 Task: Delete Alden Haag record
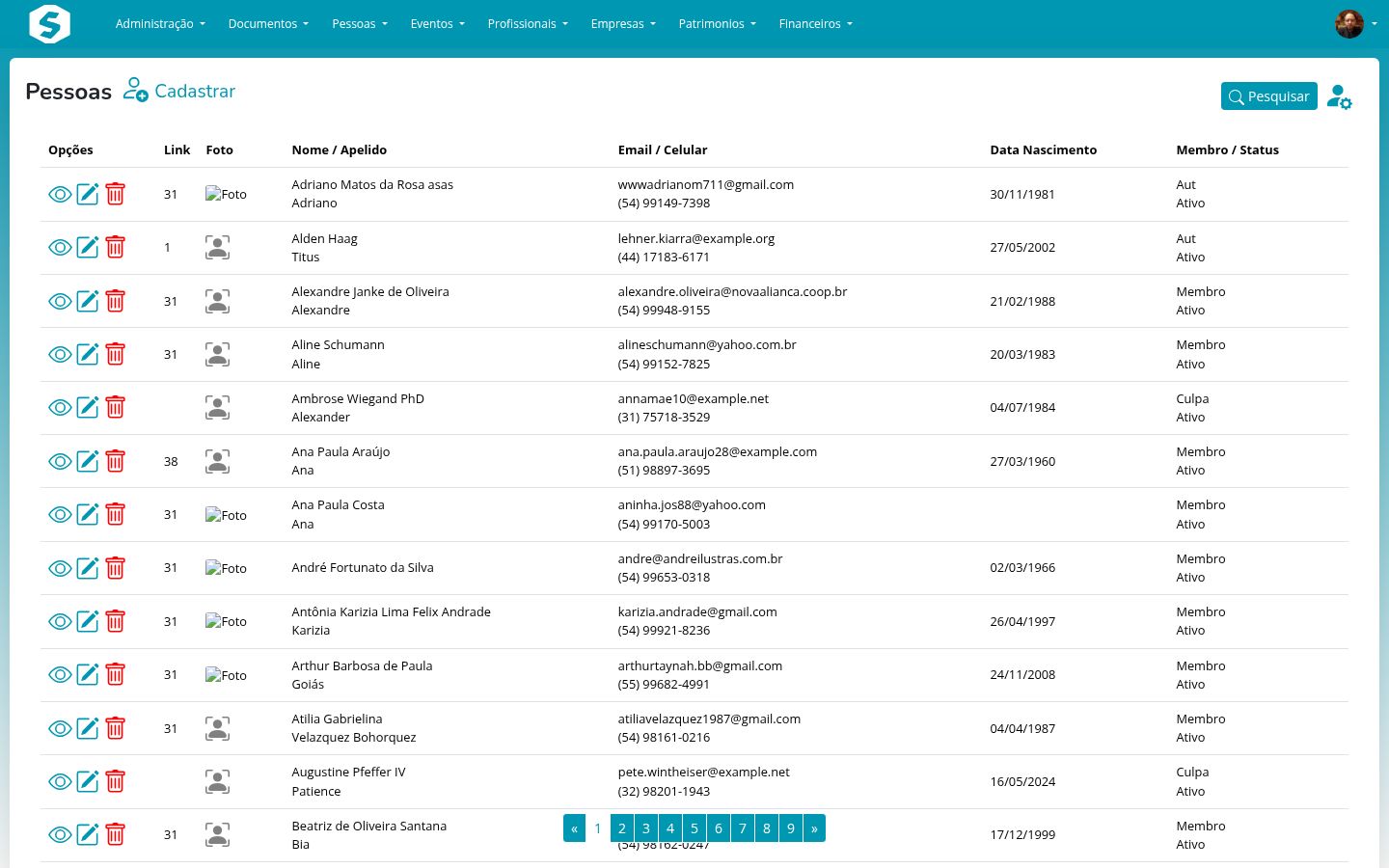click(115, 248)
